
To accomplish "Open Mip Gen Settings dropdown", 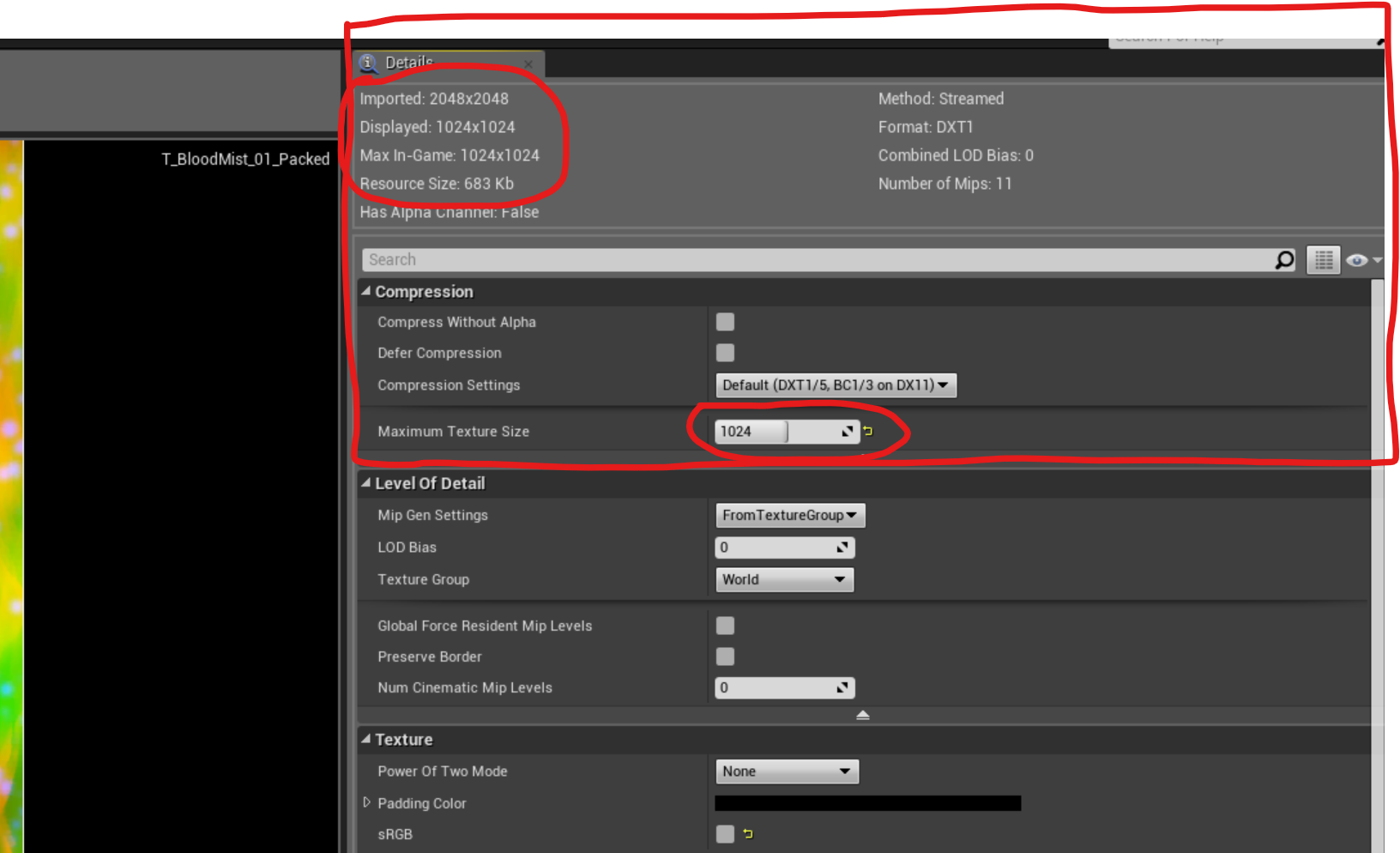I will point(789,515).
